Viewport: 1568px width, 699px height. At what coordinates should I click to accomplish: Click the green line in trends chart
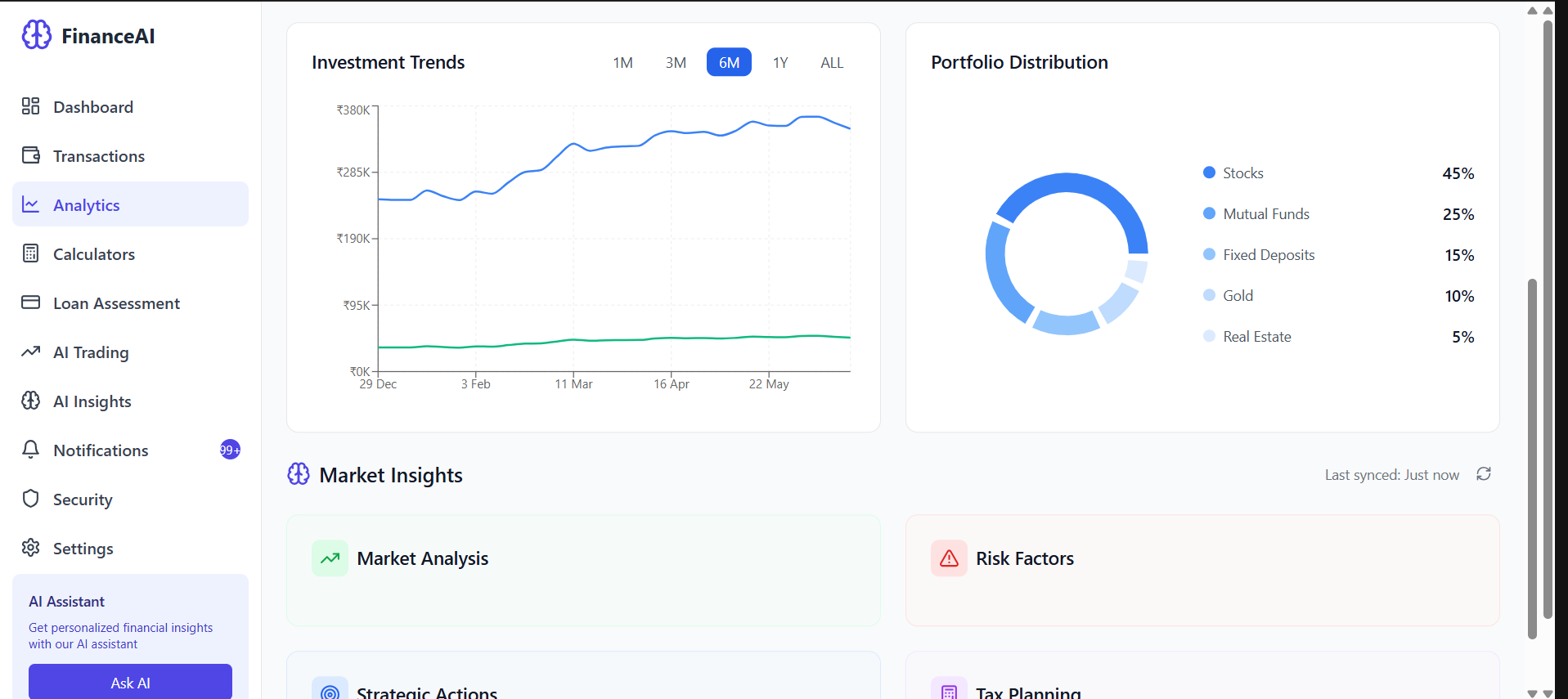click(x=613, y=340)
